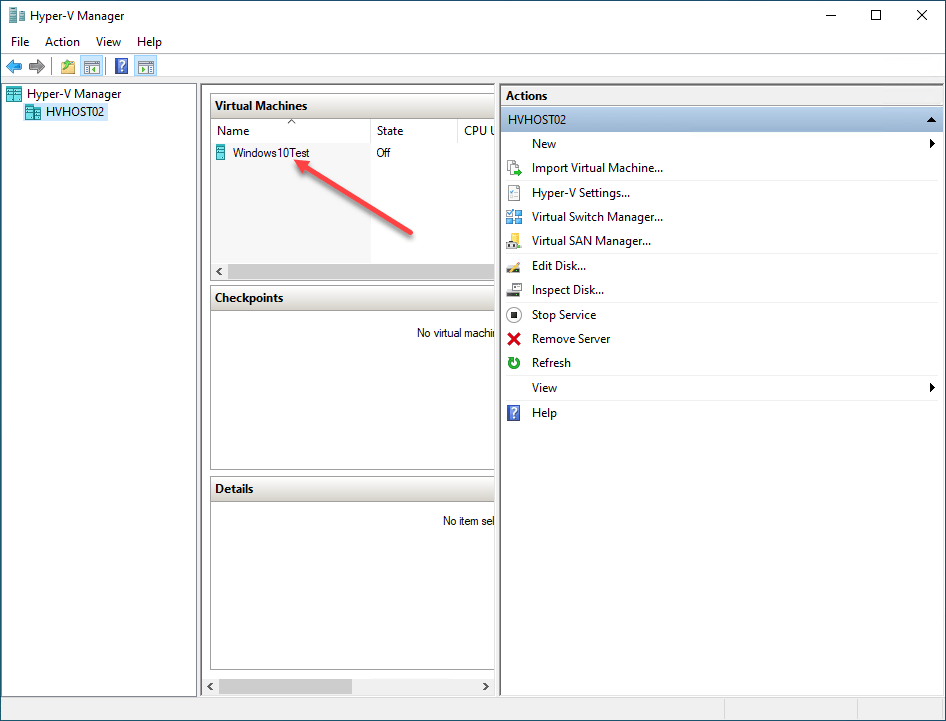
Task: Click center pane bottom right scroll arrow
Action: click(x=486, y=687)
